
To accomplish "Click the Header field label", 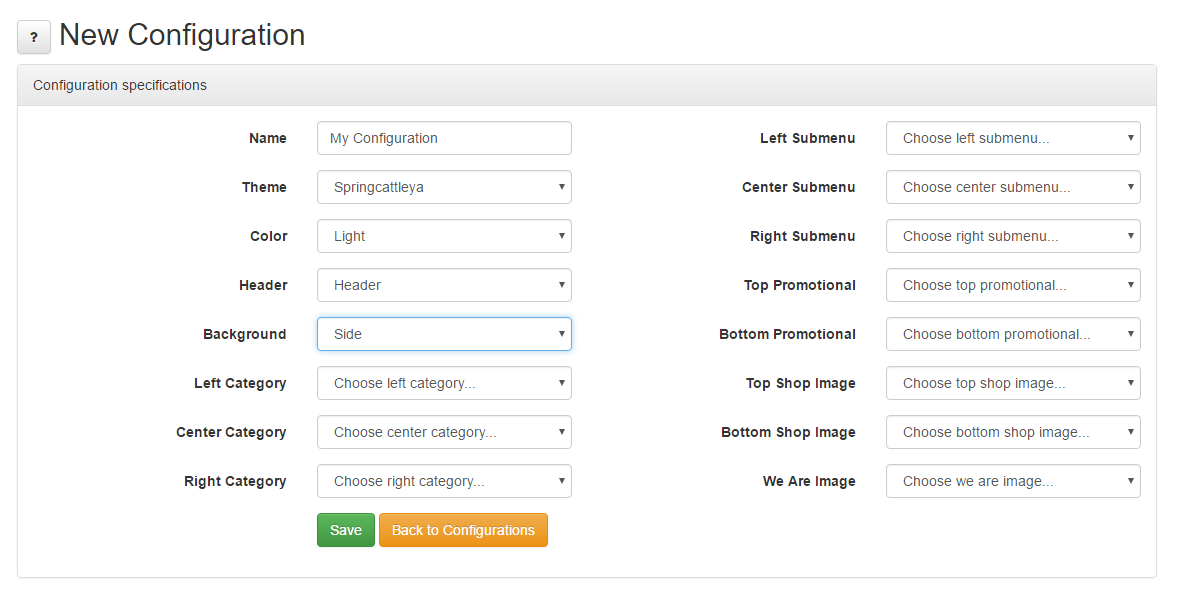I will tap(263, 285).
